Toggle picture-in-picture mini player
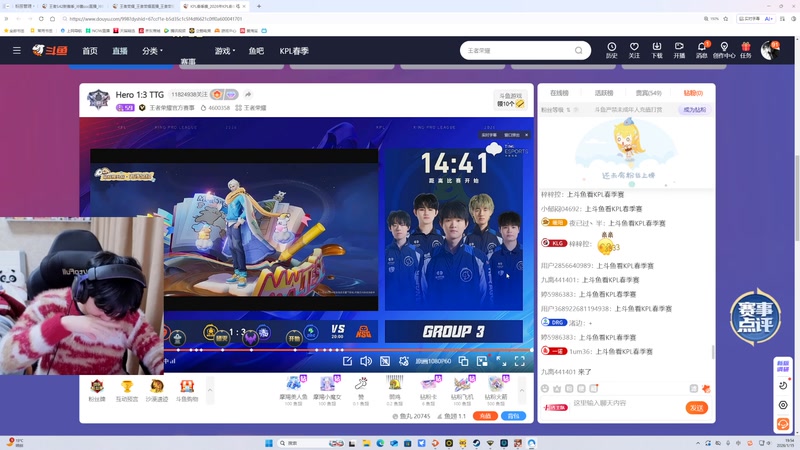The width and height of the screenshot is (800, 450). click(482, 361)
